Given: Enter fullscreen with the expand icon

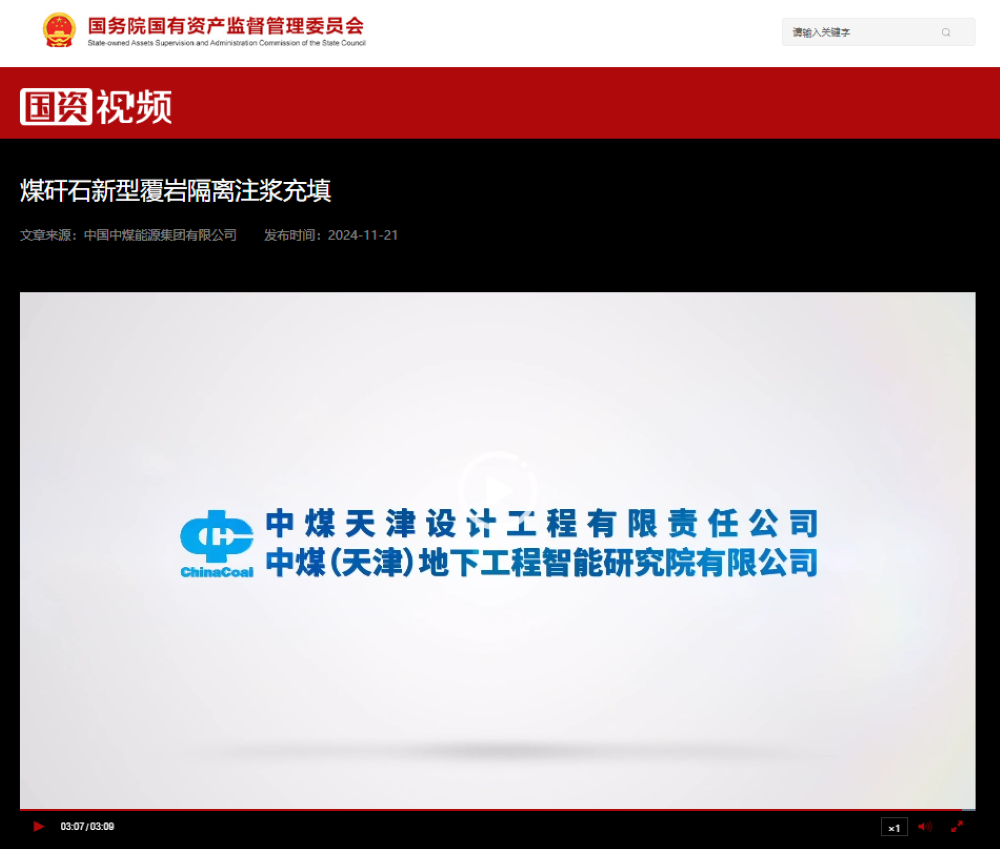Looking at the screenshot, I should coord(957,827).
